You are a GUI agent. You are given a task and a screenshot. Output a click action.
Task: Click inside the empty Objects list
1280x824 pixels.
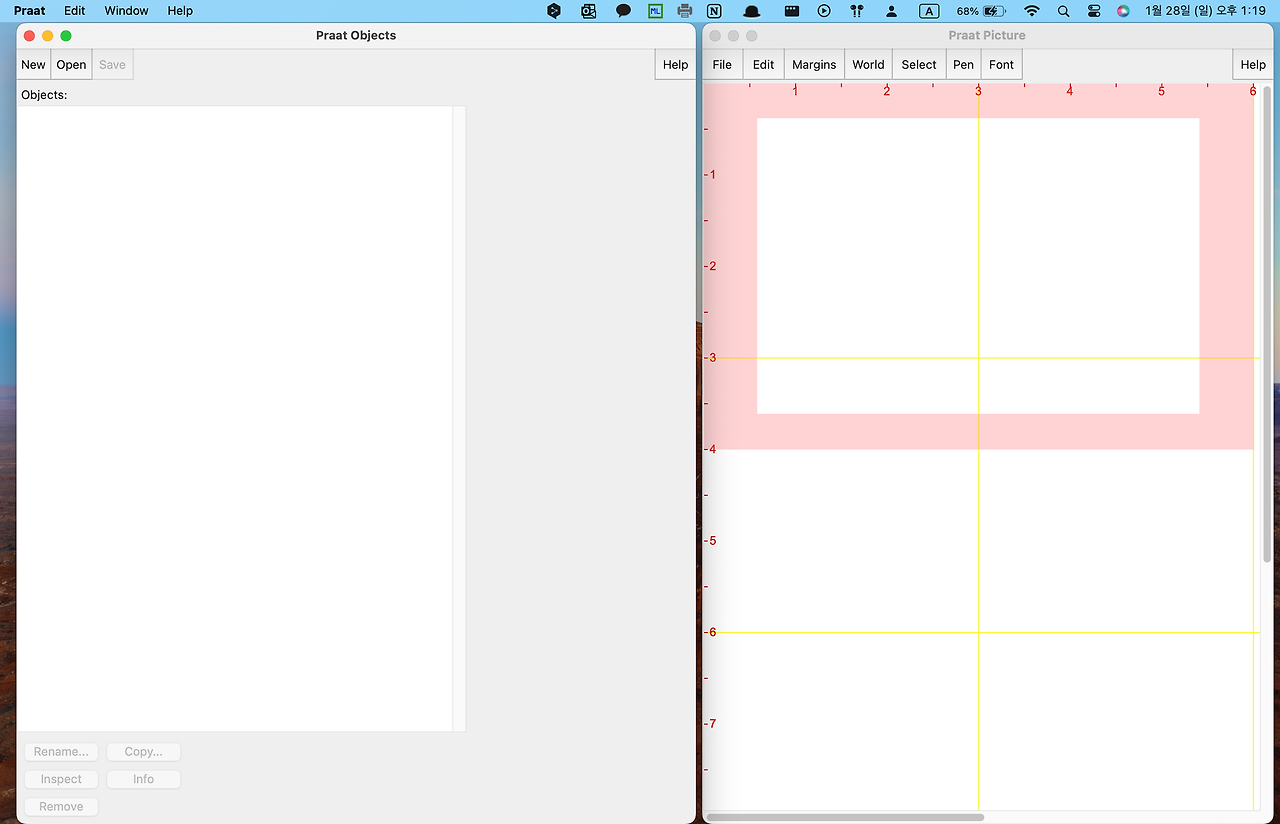coord(234,418)
